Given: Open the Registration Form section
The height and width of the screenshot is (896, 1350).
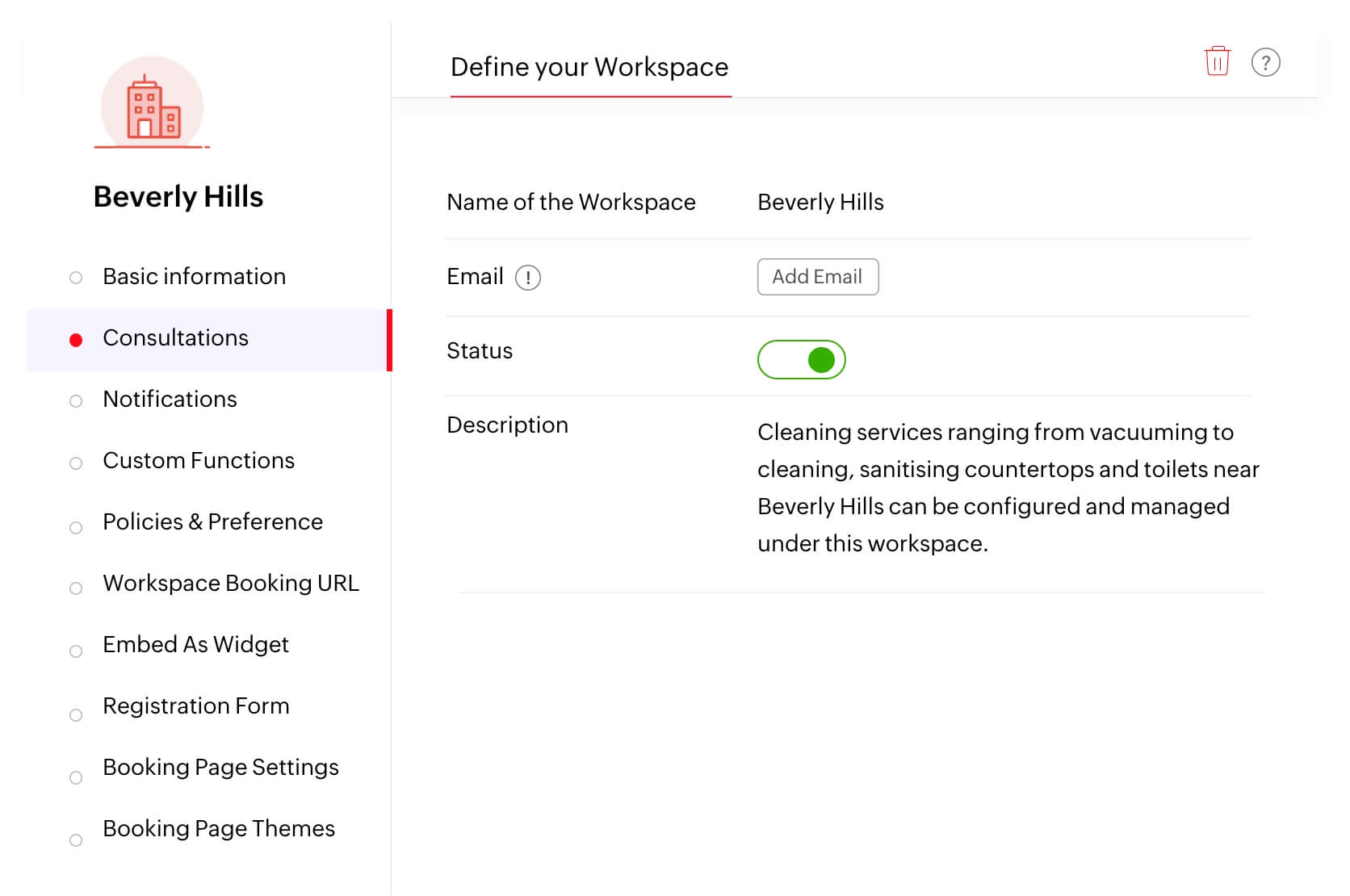Looking at the screenshot, I should tap(195, 706).
